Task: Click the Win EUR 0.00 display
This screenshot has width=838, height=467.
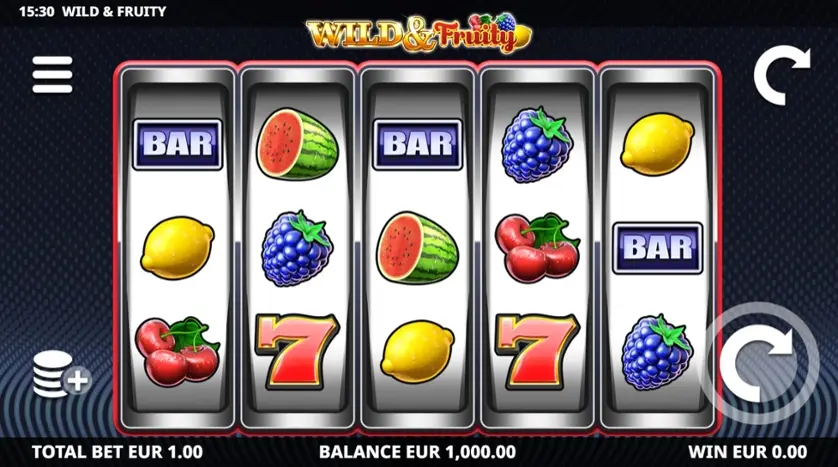Action: 748,452
